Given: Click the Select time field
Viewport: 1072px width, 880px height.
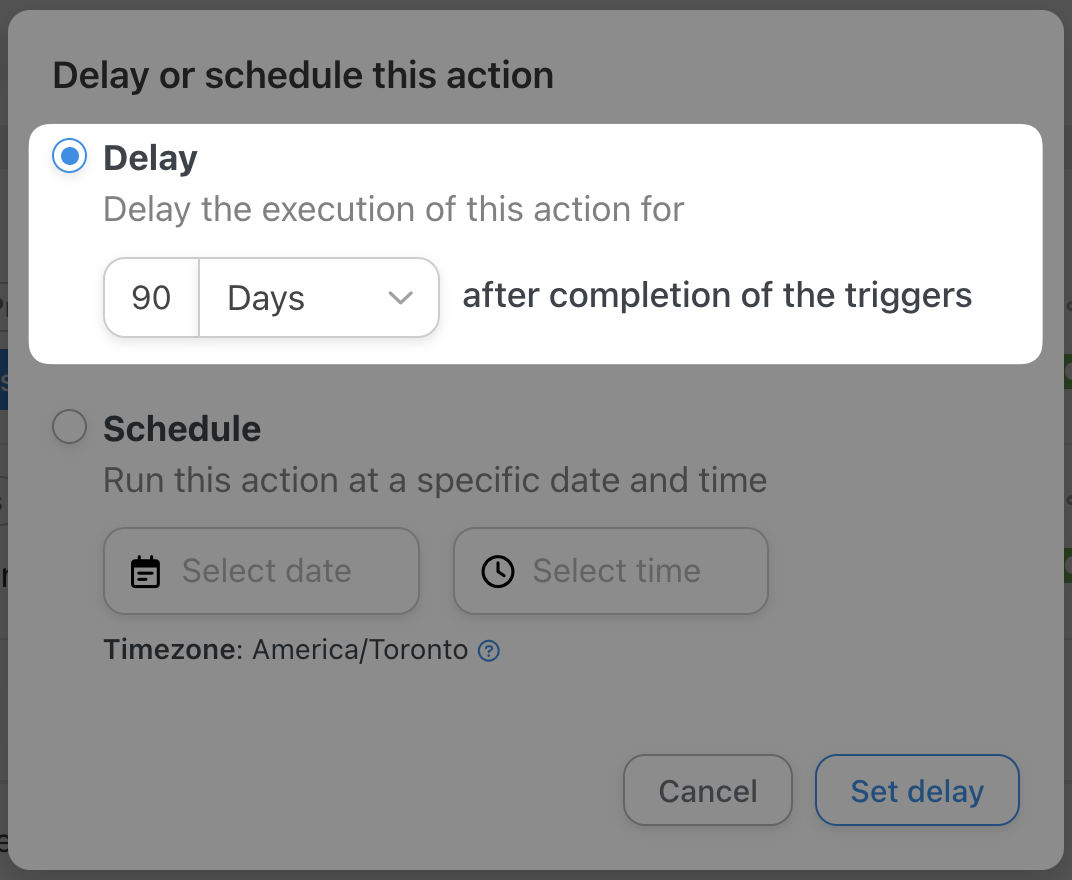Looking at the screenshot, I should click(611, 571).
